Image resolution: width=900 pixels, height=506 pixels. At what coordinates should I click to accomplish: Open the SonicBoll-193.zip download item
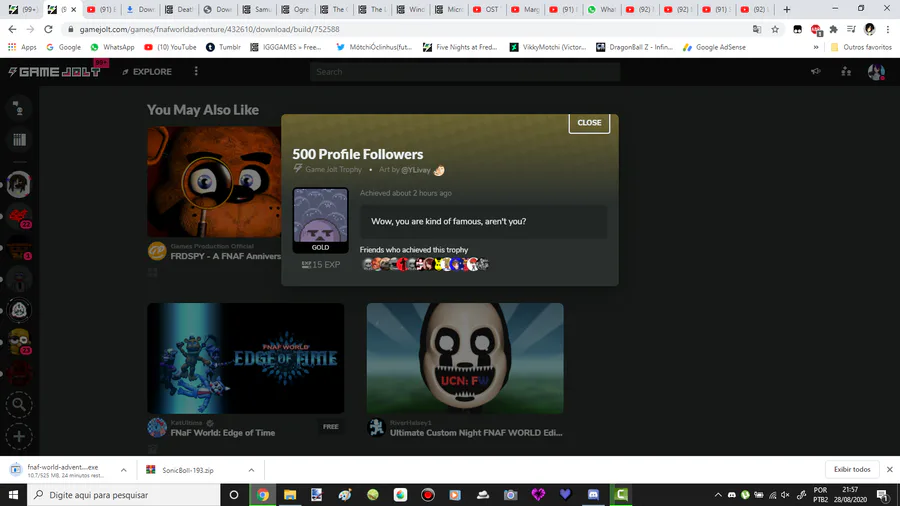188,470
